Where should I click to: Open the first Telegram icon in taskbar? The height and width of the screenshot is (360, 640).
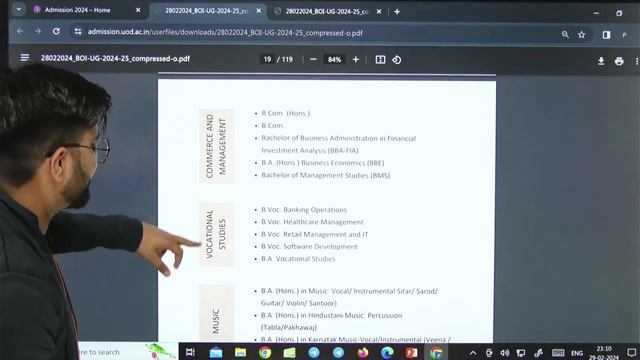313,352
